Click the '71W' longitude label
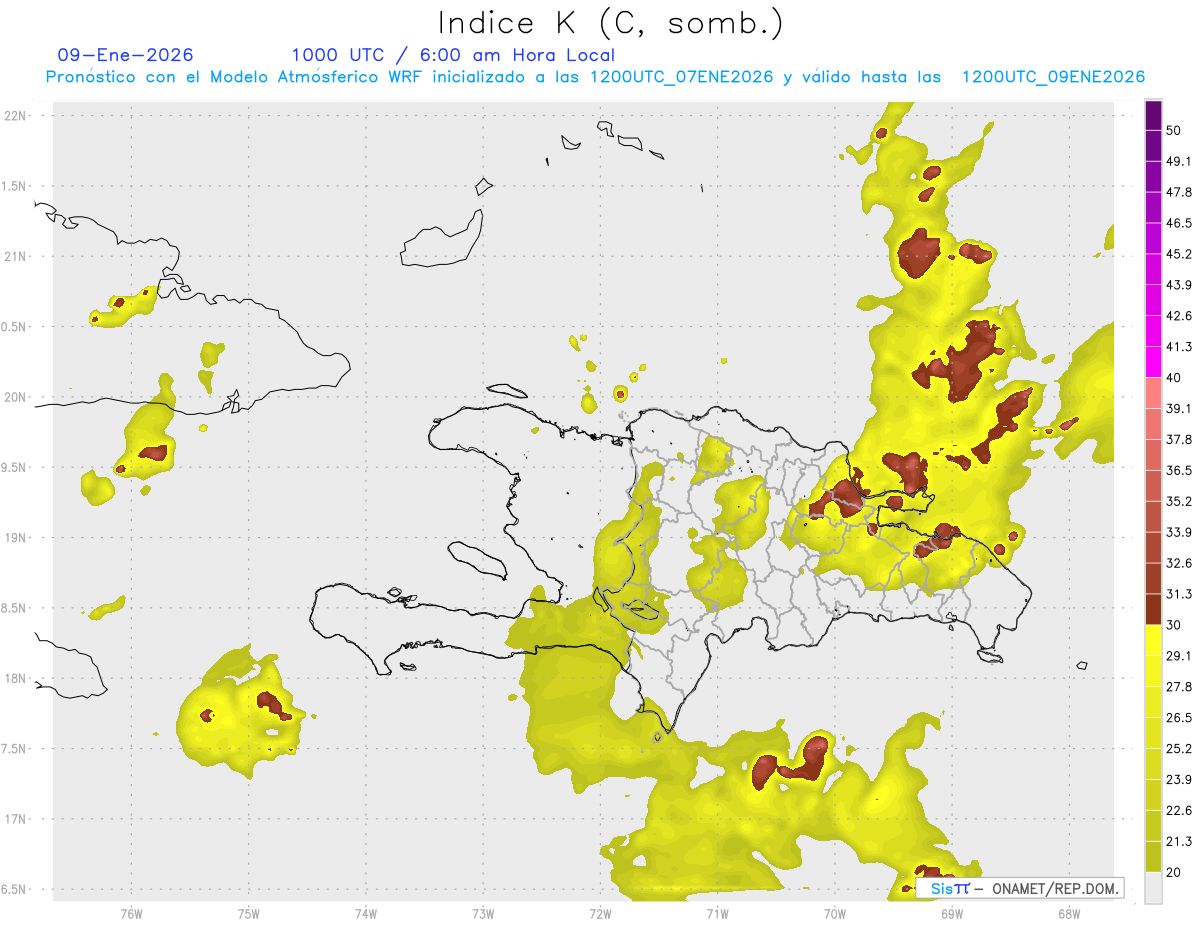1200x927 pixels. [717, 914]
